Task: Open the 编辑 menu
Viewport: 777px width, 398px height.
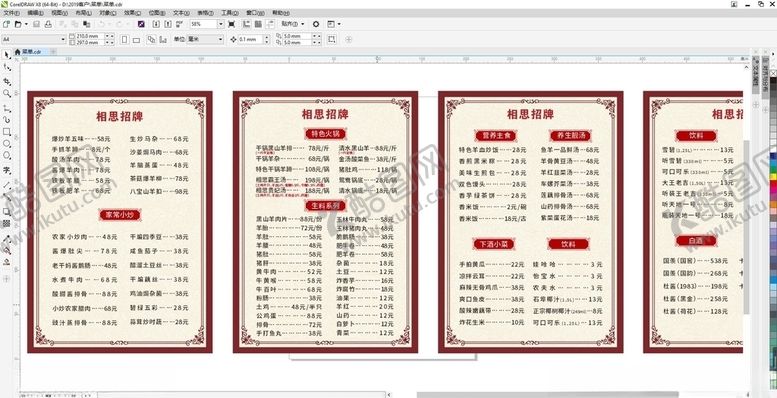Action: [36, 13]
